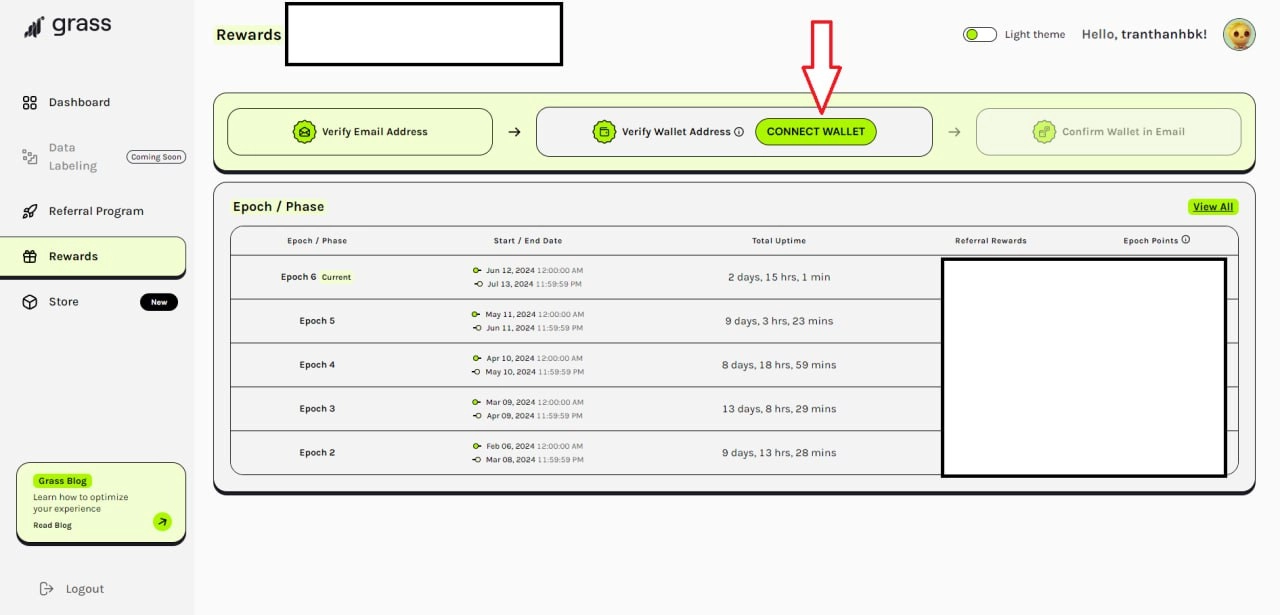Click the Referral Program rocket icon
Image resolution: width=1280 pixels, height=615 pixels.
(x=30, y=211)
